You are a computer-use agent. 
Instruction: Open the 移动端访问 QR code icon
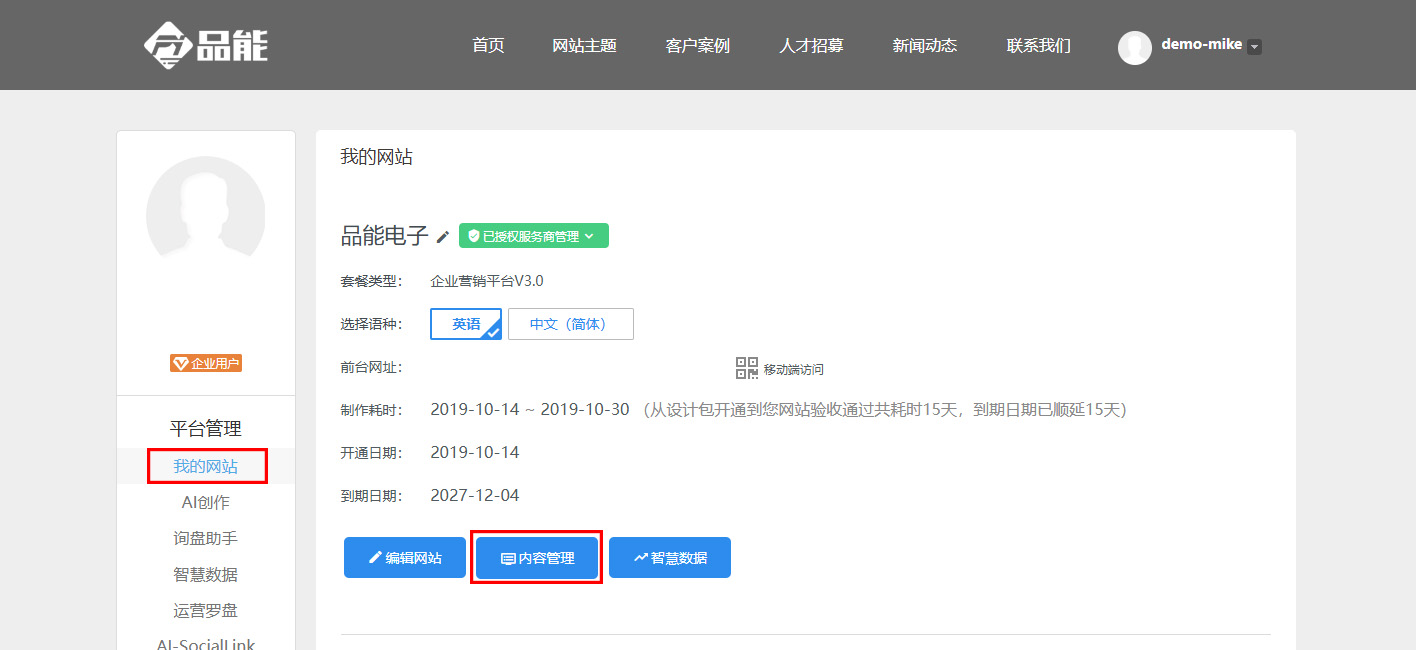(747, 368)
